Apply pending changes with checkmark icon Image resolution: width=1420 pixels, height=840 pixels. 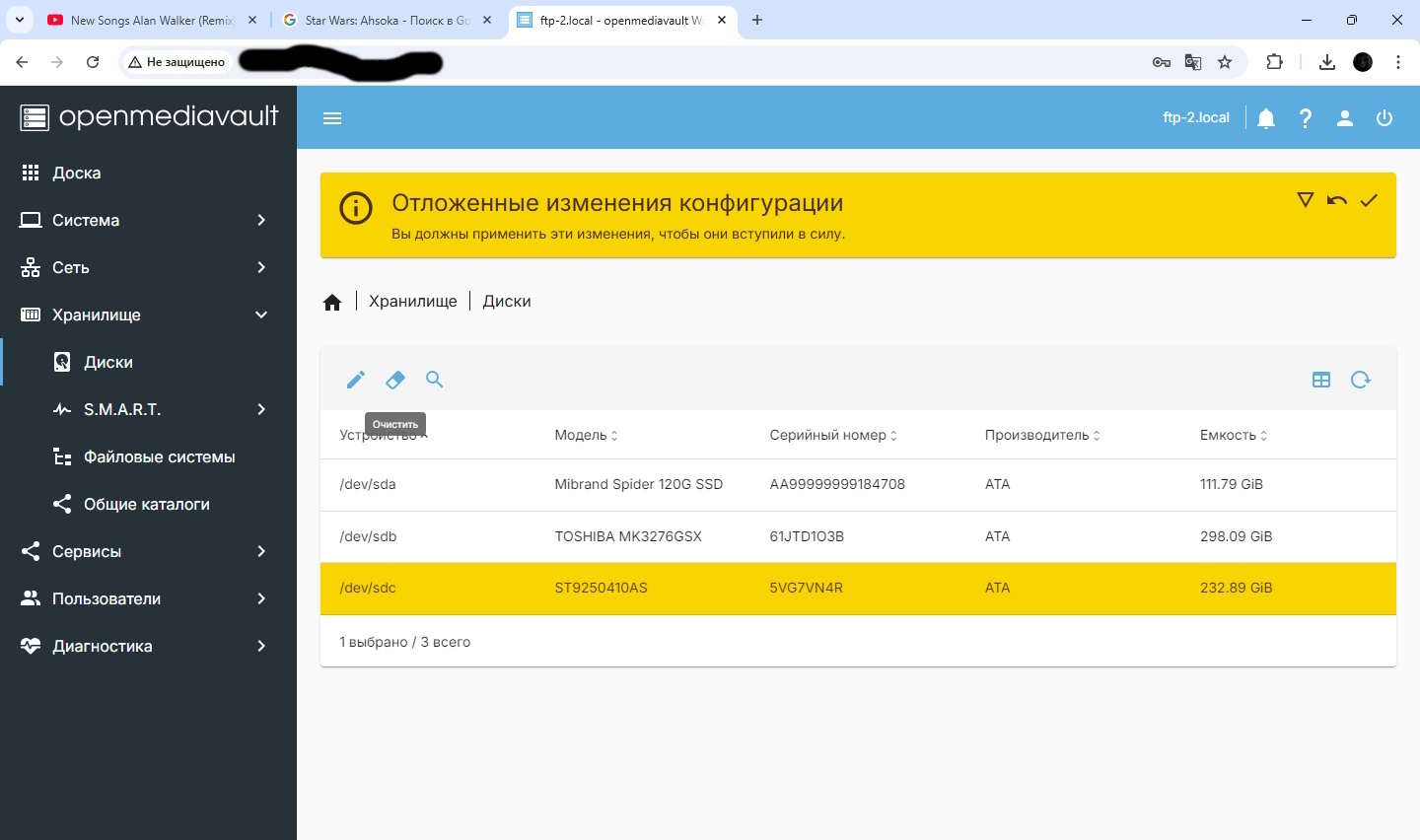(x=1369, y=200)
